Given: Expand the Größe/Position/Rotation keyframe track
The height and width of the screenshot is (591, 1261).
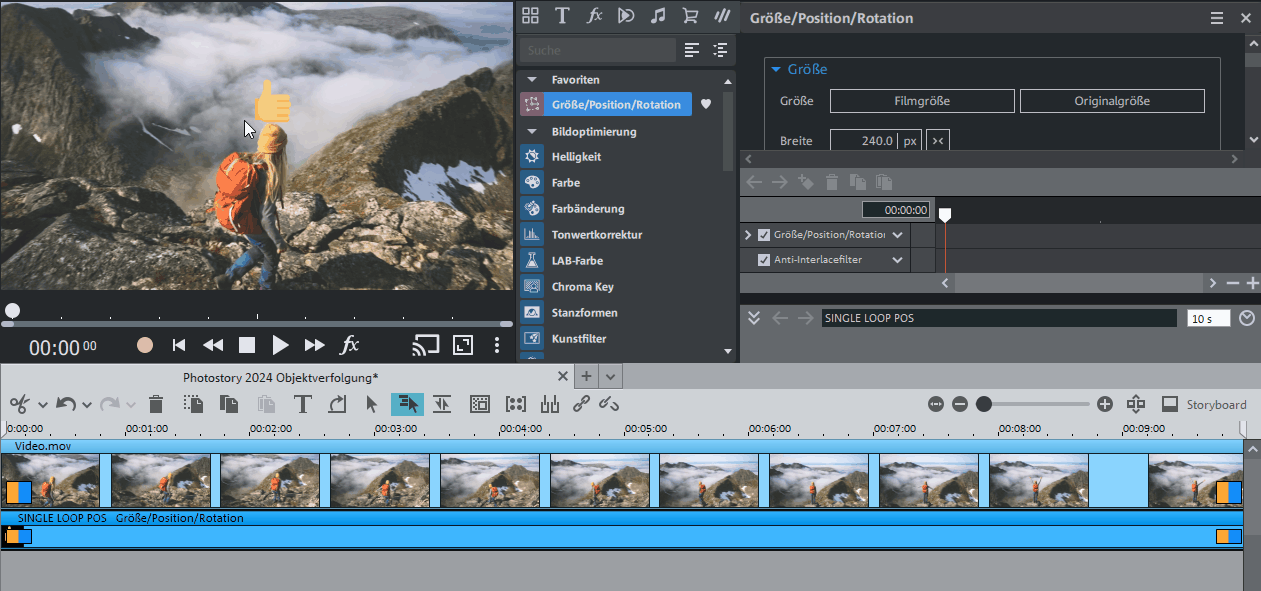Looking at the screenshot, I should click(x=747, y=235).
